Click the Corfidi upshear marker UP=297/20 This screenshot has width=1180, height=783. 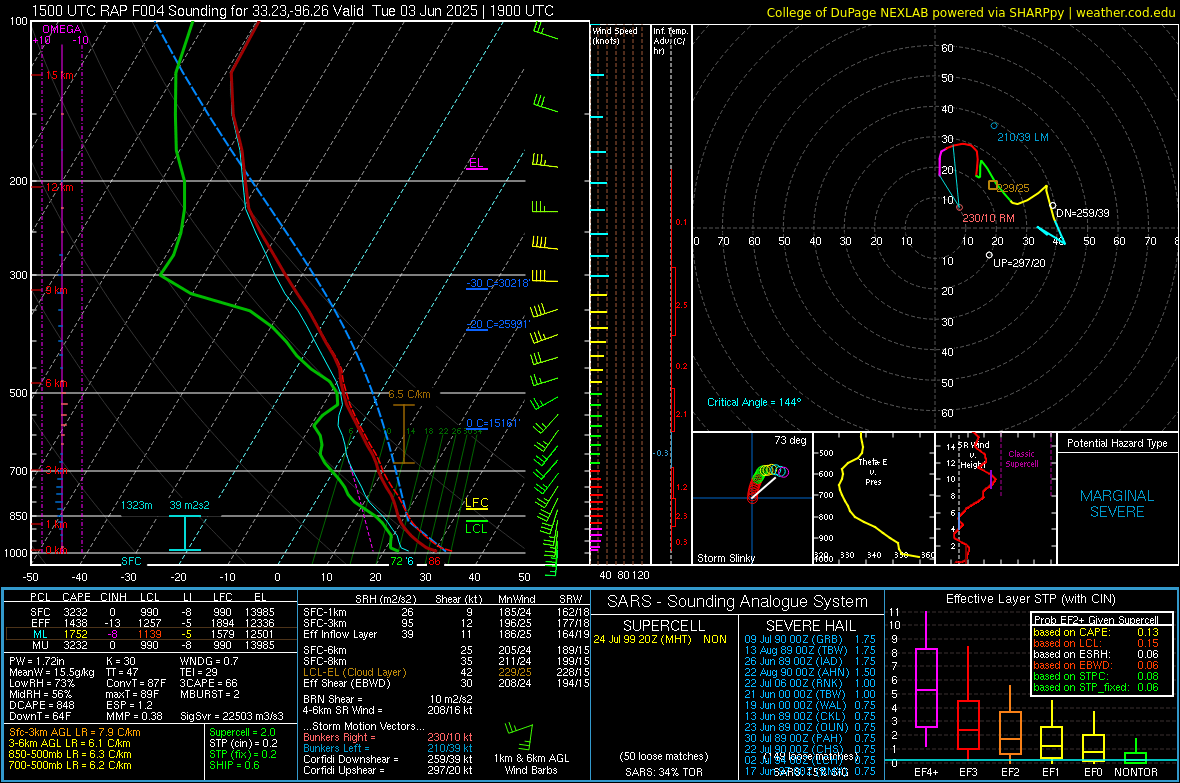click(x=990, y=255)
